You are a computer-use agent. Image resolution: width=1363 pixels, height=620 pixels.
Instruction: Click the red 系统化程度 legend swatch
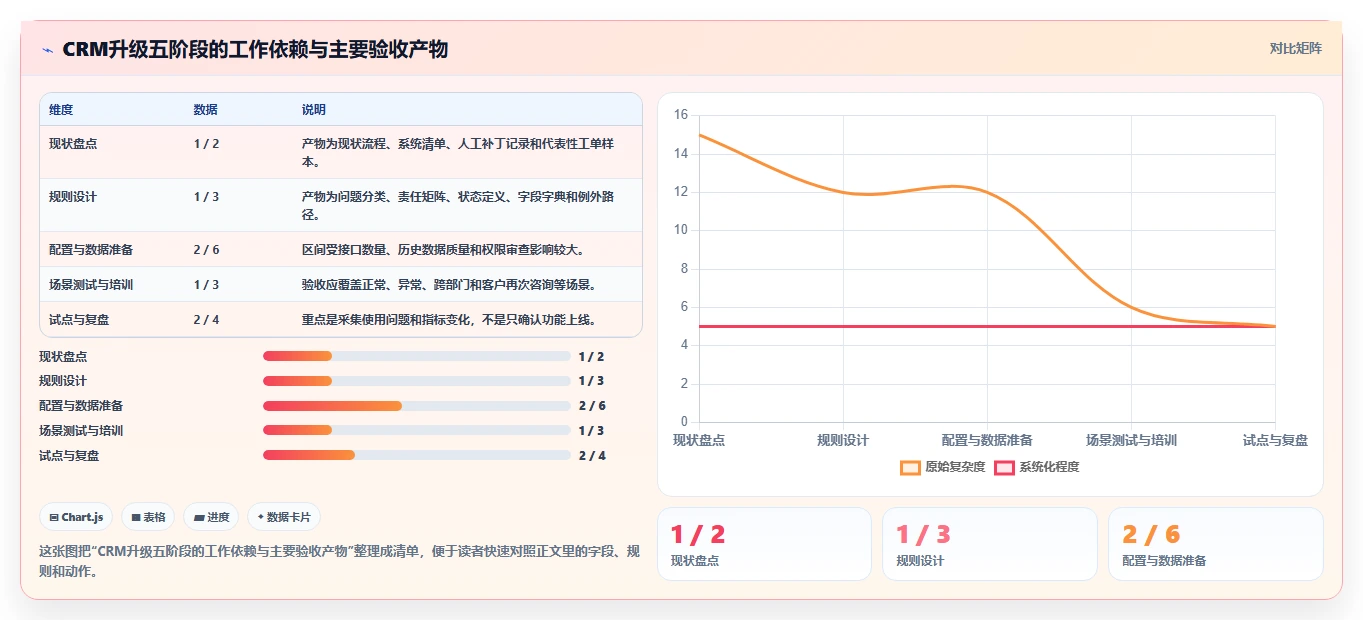(x=1004, y=467)
